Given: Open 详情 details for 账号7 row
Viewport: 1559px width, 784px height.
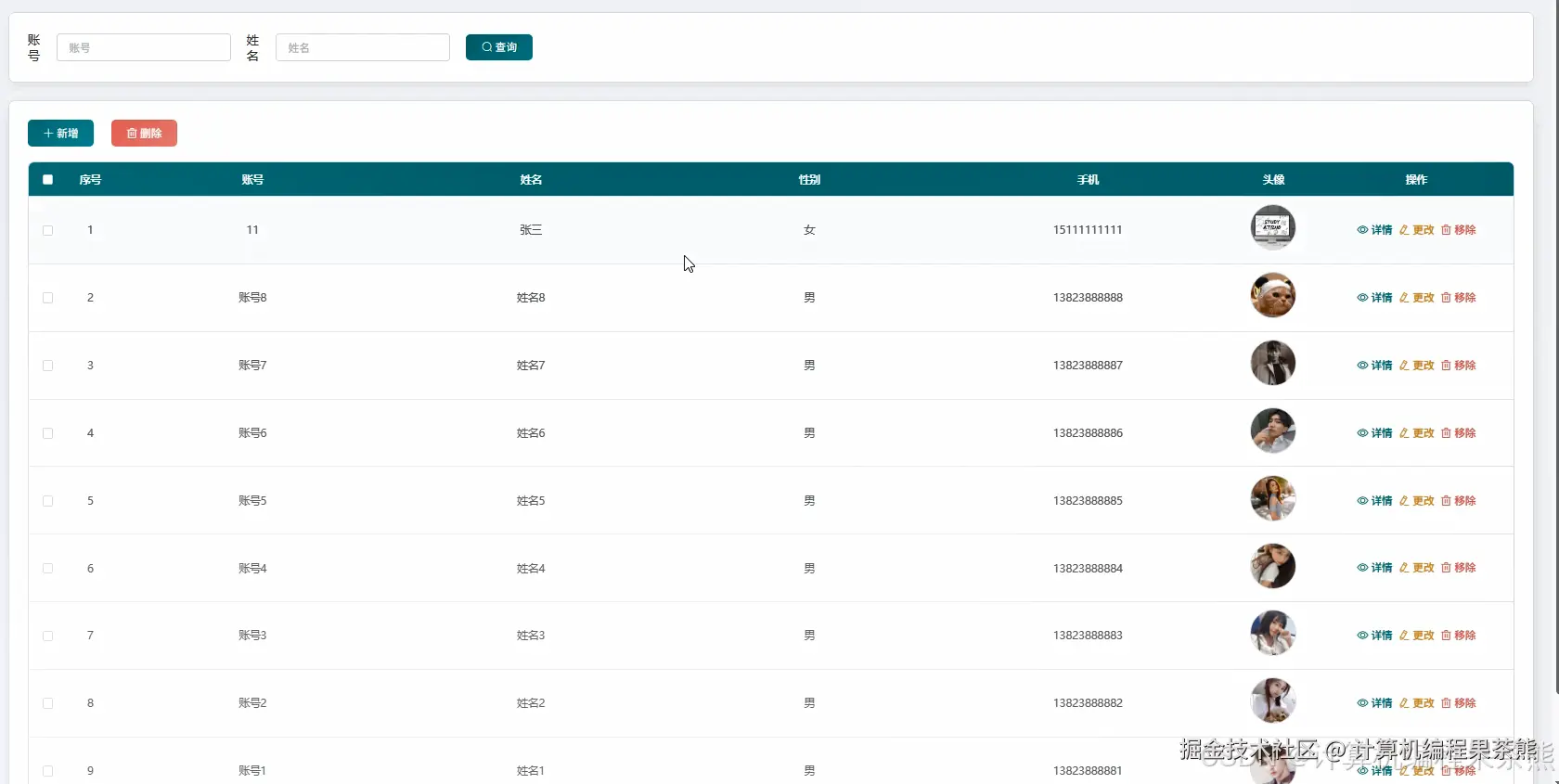Looking at the screenshot, I should point(1374,366).
